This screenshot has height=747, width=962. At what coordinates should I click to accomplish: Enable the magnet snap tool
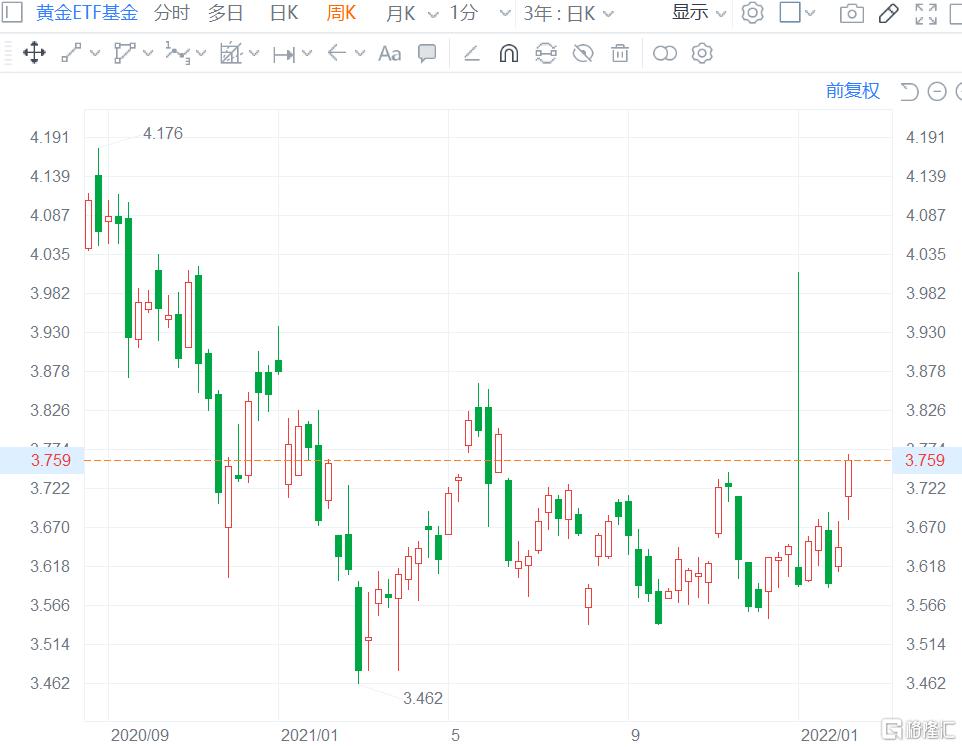pyautogui.click(x=509, y=53)
